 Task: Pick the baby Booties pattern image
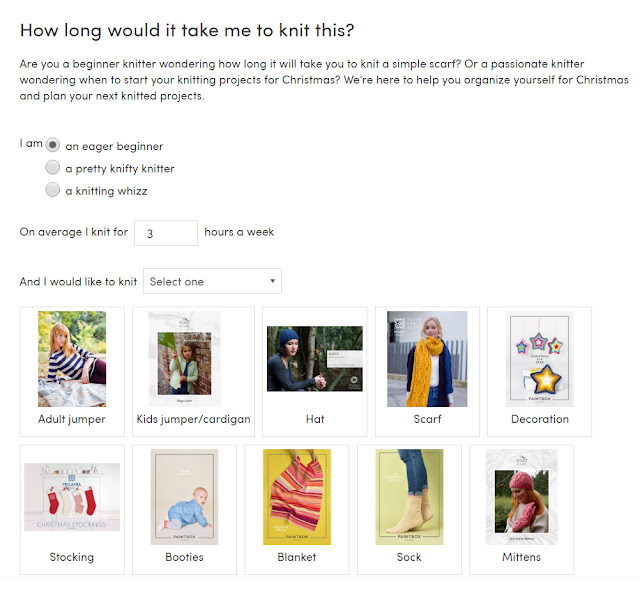pos(184,497)
